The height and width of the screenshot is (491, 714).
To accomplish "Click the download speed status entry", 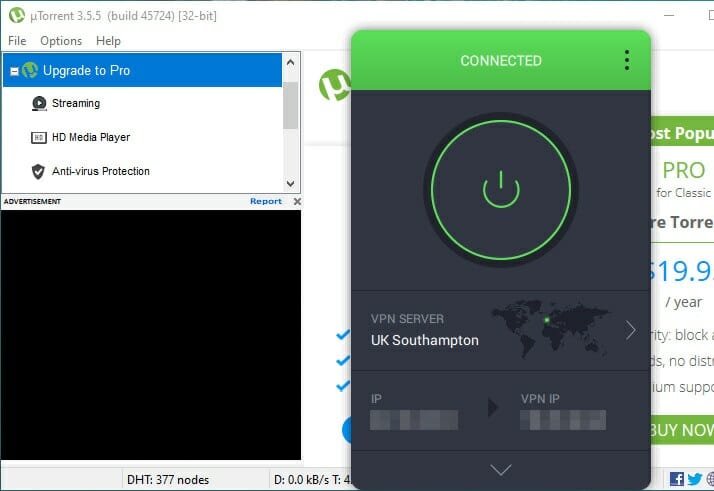I will [x=312, y=480].
